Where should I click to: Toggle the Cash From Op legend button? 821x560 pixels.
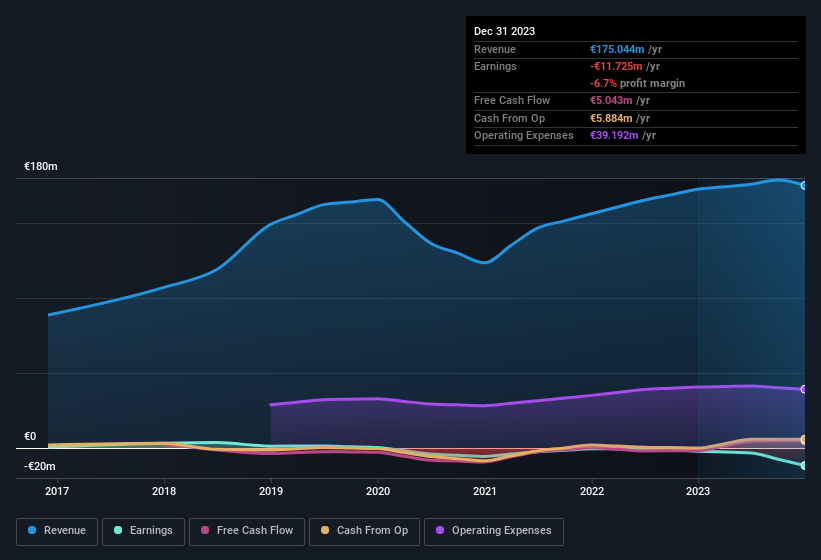[x=363, y=530]
